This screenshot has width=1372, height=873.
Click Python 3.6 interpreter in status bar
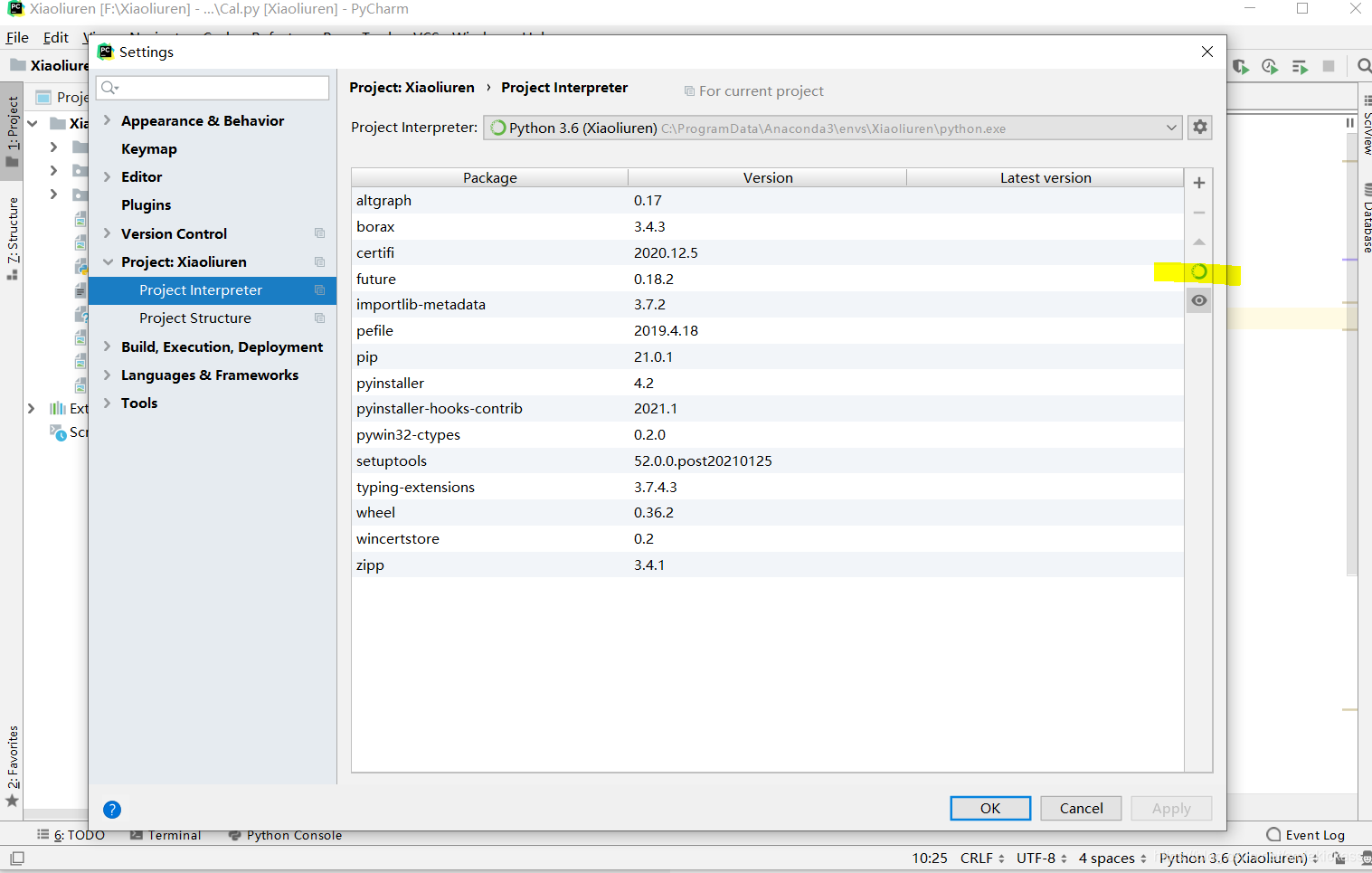pyautogui.click(x=1238, y=859)
